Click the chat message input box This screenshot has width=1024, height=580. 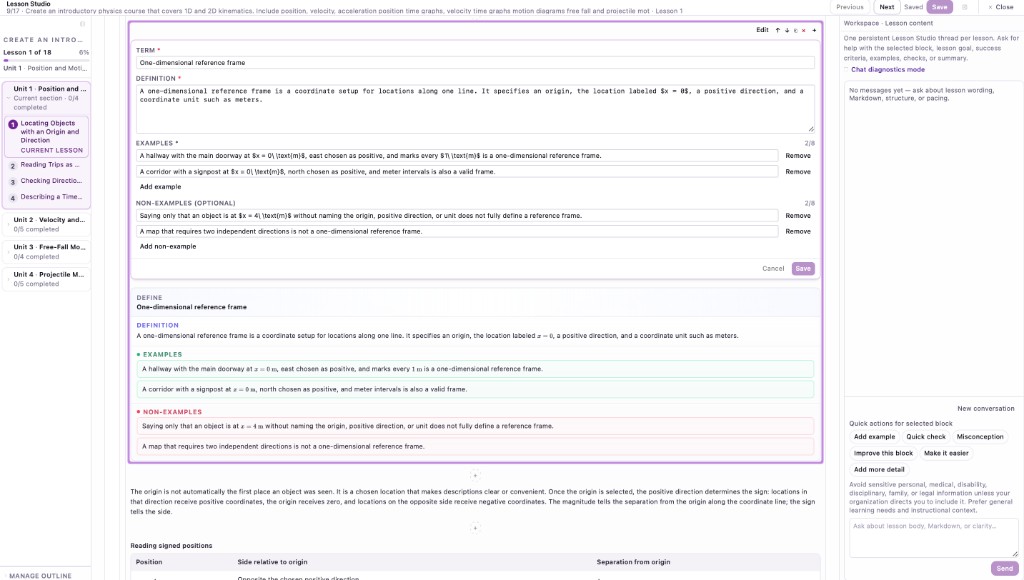pyautogui.click(x=933, y=538)
